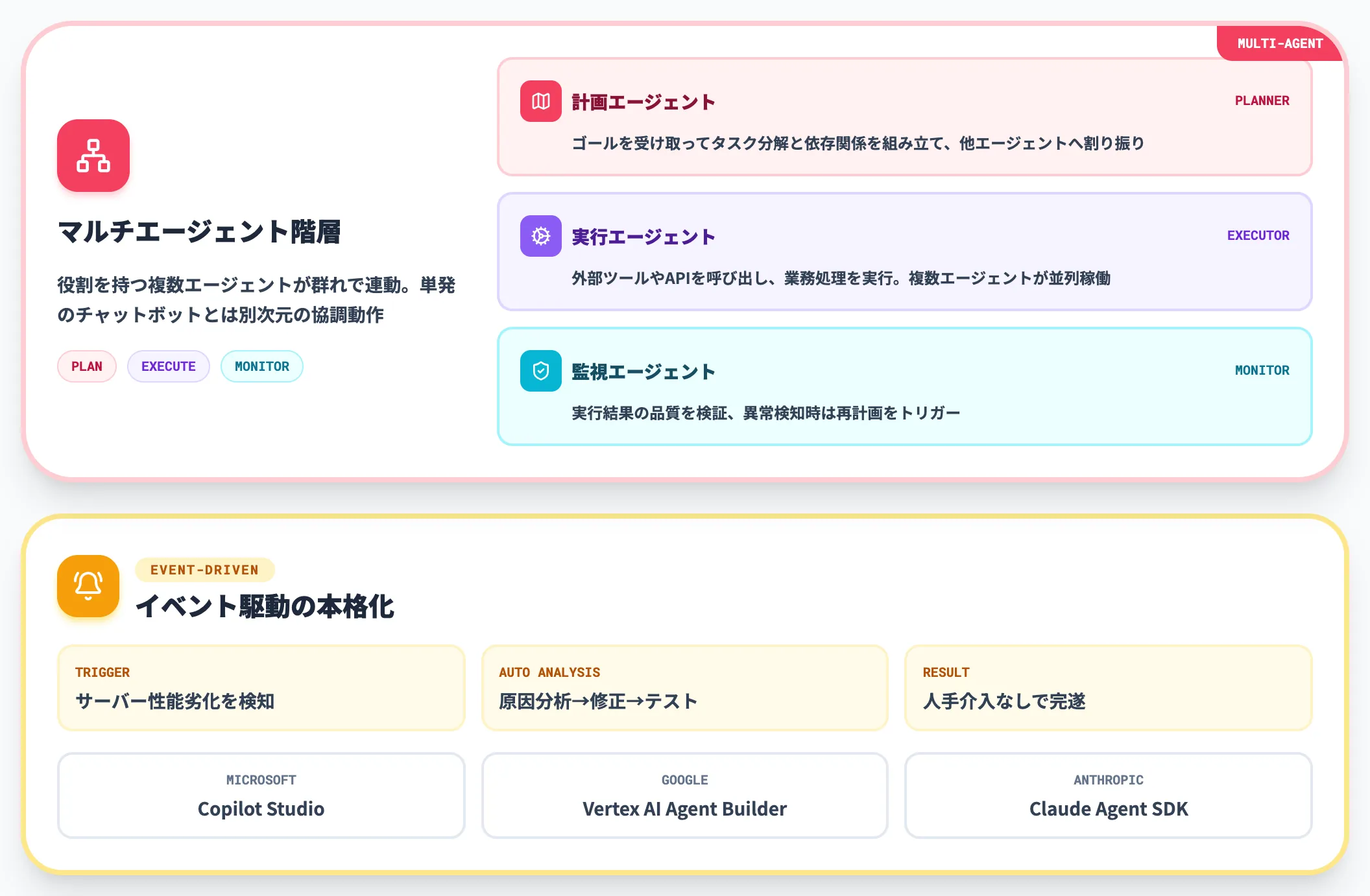The image size is (1370, 896).
Task: Click the 監視エージェント title
Action: pyautogui.click(x=643, y=371)
